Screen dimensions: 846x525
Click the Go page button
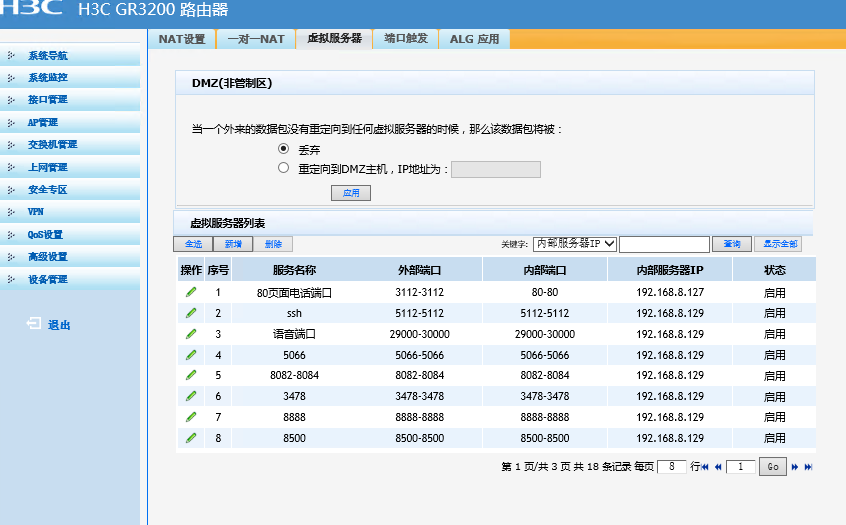(773, 467)
